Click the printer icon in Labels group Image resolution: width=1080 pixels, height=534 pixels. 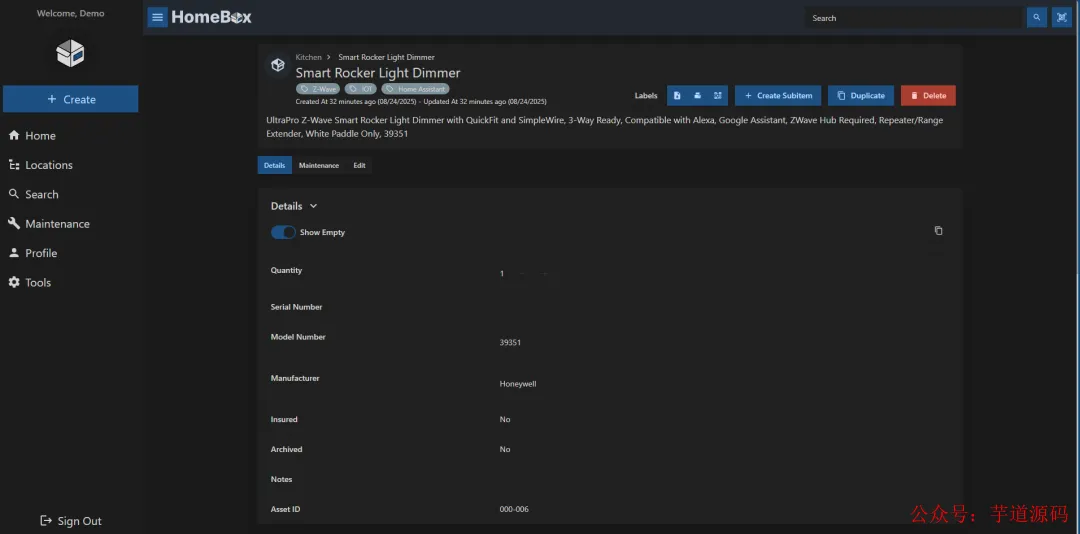pos(697,96)
